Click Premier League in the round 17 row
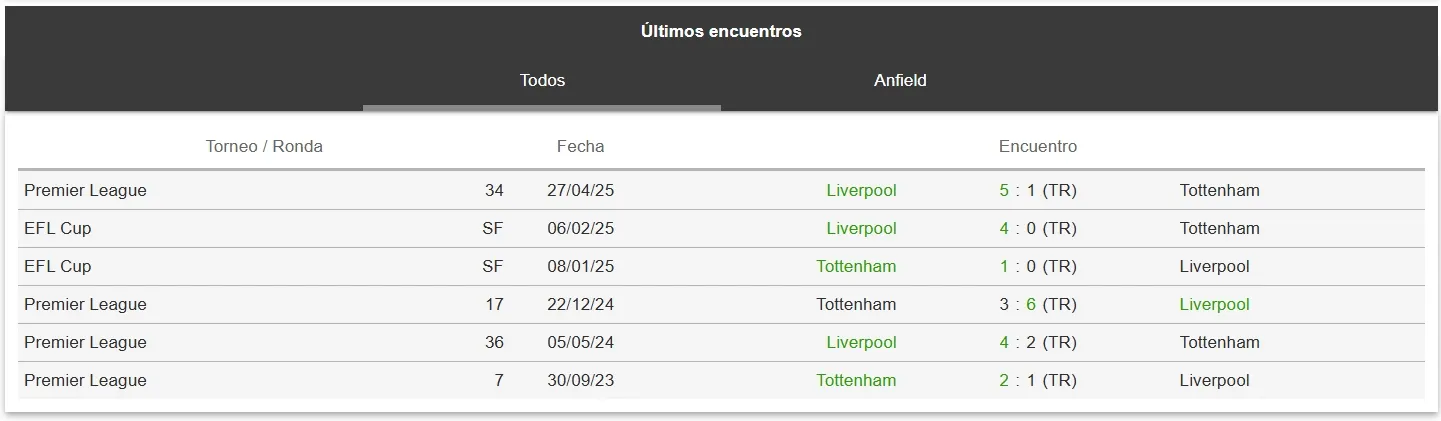 (x=85, y=304)
